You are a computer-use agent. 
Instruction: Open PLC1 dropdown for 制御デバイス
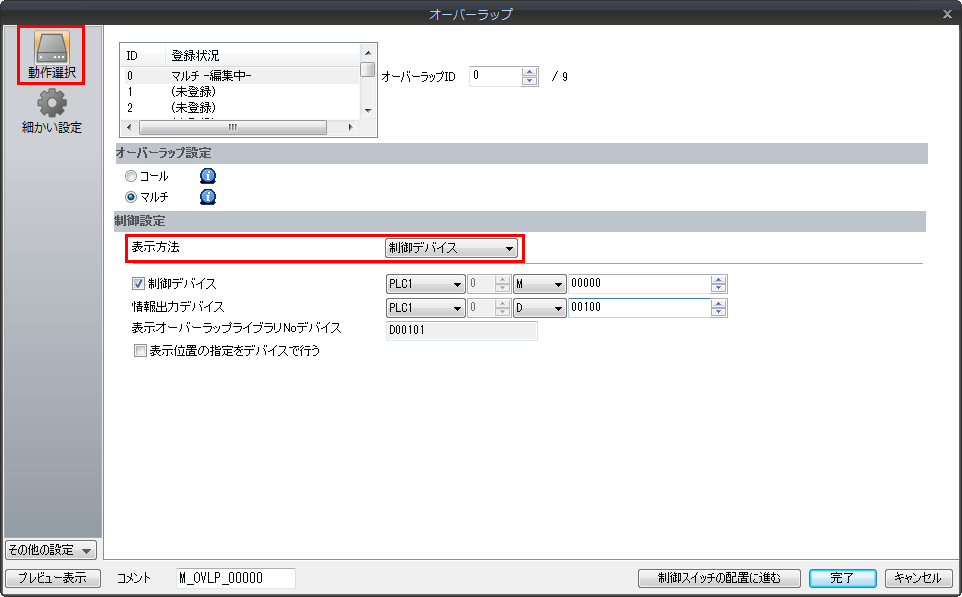pyautogui.click(x=425, y=284)
